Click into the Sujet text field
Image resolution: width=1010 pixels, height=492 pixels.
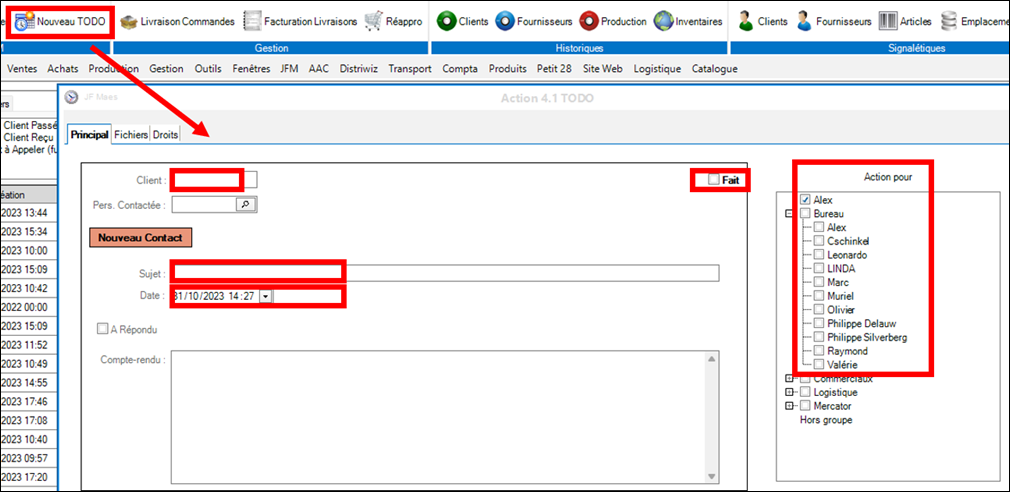click(x=445, y=274)
